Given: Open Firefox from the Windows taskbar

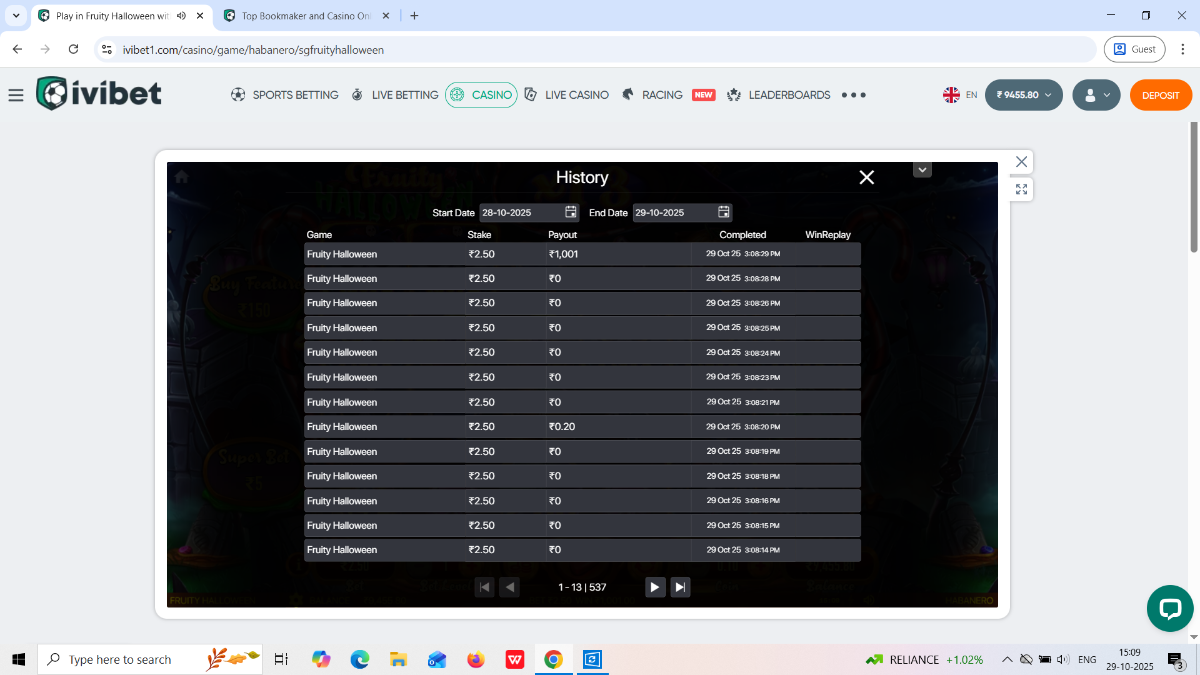Looking at the screenshot, I should point(476,660).
